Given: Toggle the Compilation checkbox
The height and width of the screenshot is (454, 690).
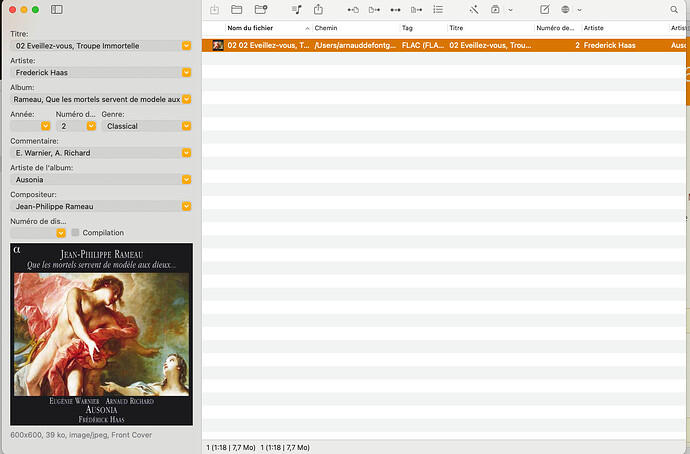Looking at the screenshot, I should click(x=75, y=232).
